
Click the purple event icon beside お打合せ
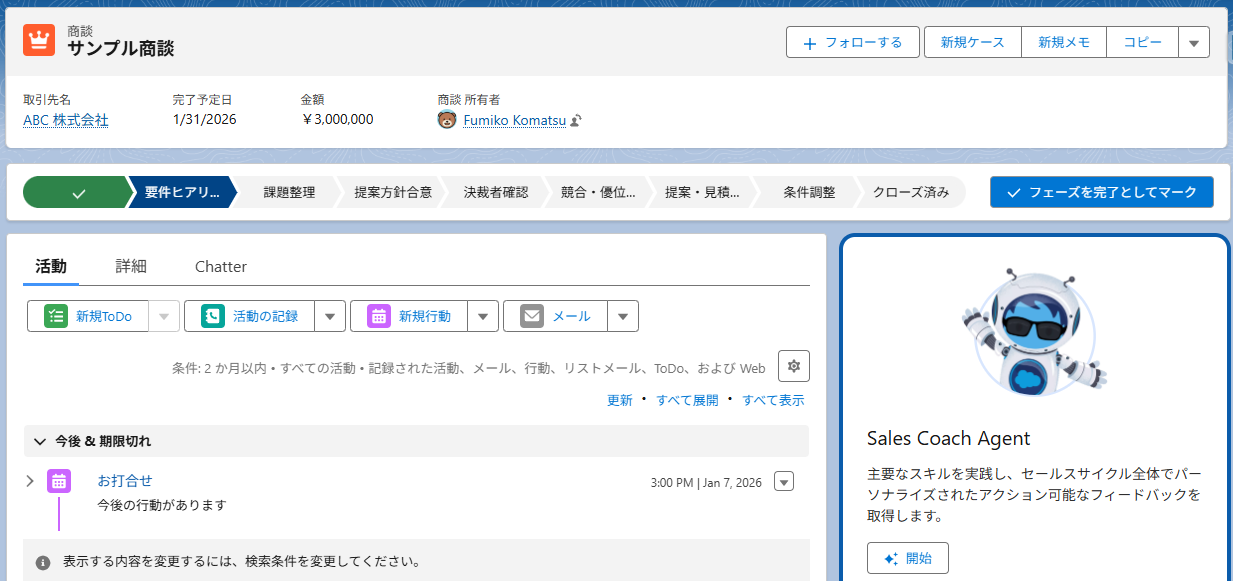59,481
